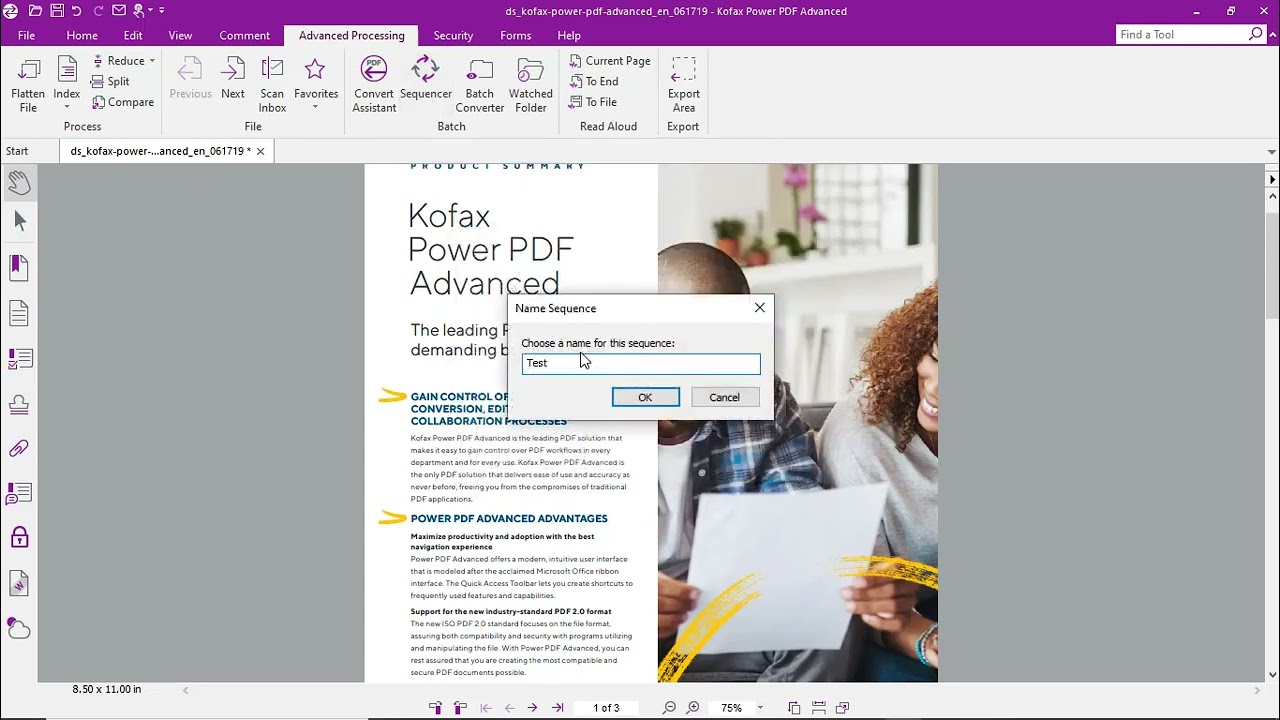Click the sequence name input field
The height and width of the screenshot is (720, 1280).
(641, 363)
